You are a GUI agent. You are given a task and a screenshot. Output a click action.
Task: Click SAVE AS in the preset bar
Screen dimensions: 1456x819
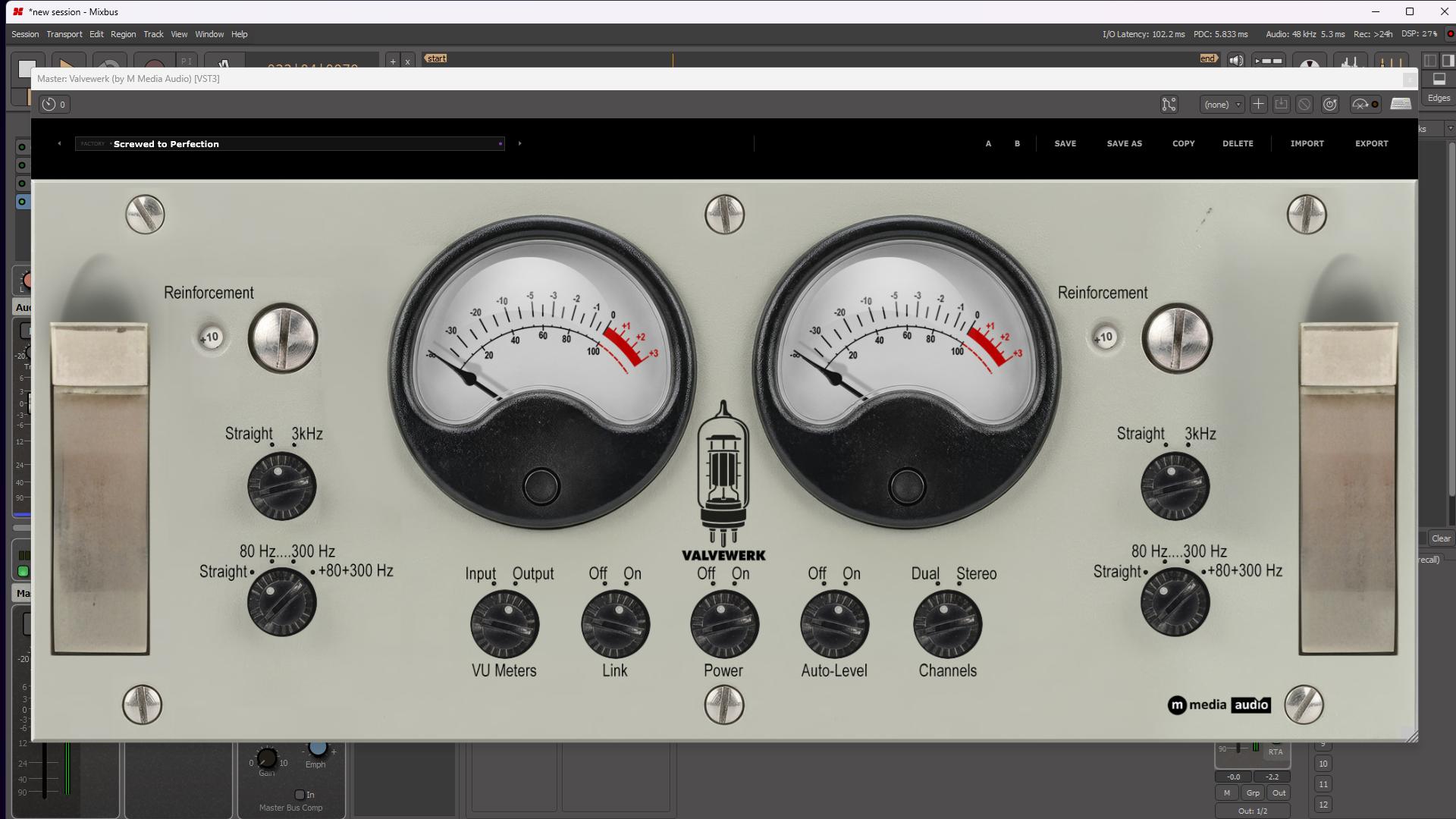click(x=1125, y=143)
